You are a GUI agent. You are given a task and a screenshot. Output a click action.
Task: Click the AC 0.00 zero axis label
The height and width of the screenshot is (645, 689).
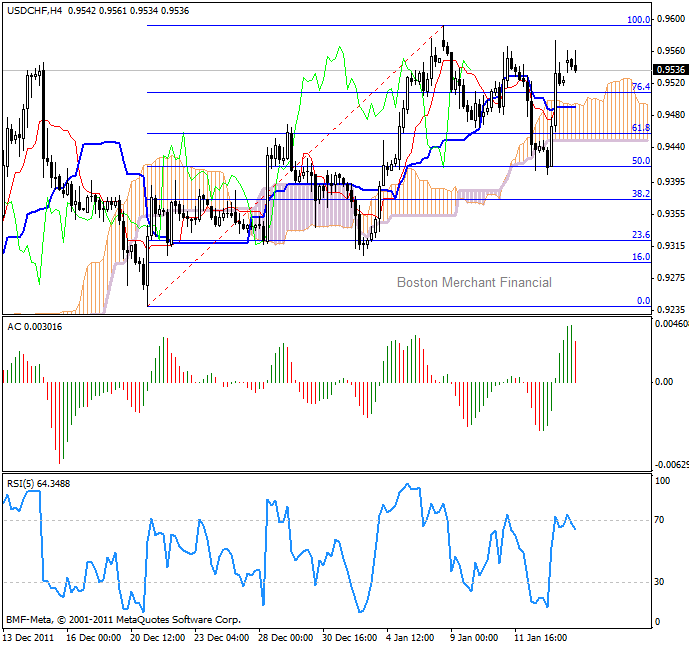(x=664, y=382)
